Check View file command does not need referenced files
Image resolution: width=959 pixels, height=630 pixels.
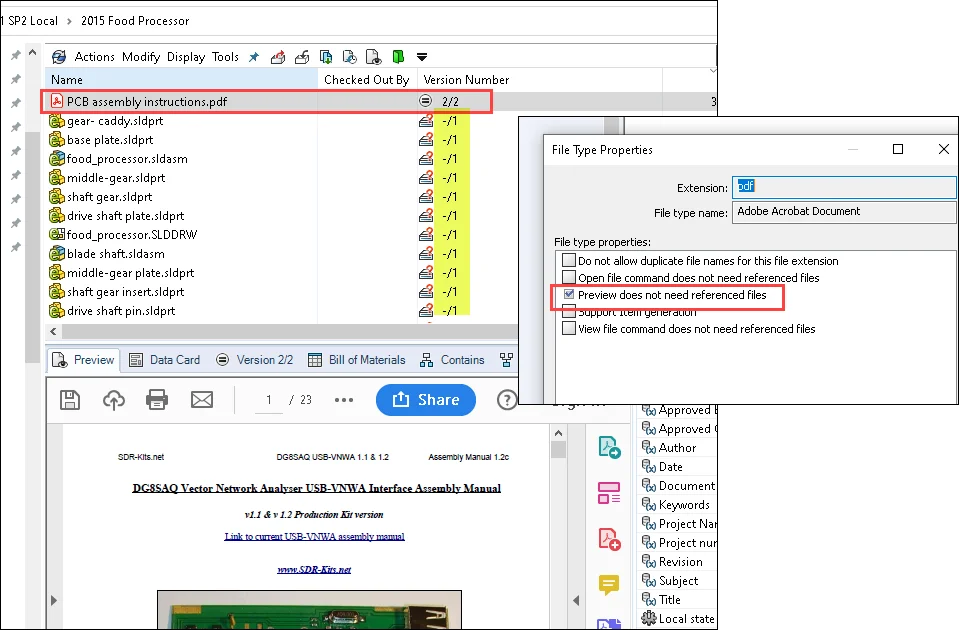569,329
